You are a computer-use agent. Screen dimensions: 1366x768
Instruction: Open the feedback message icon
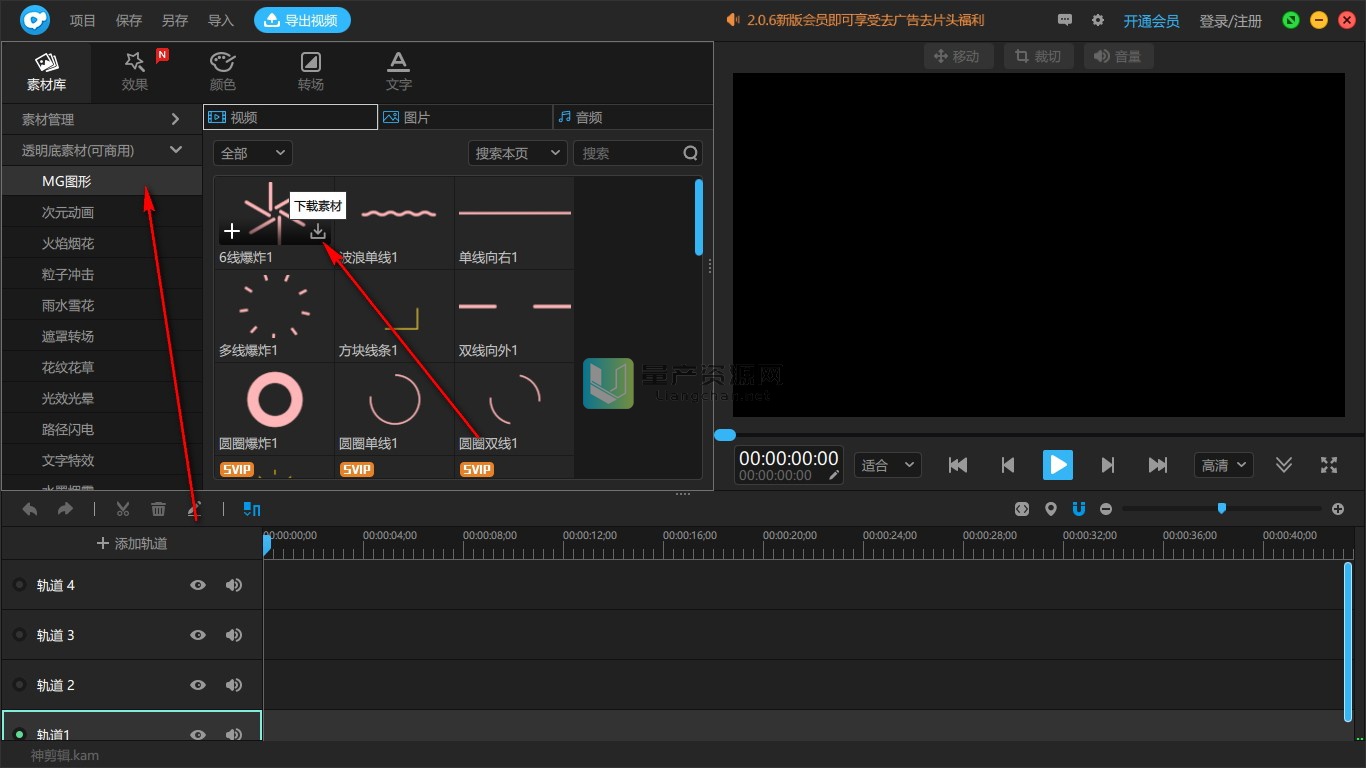[x=1065, y=20]
